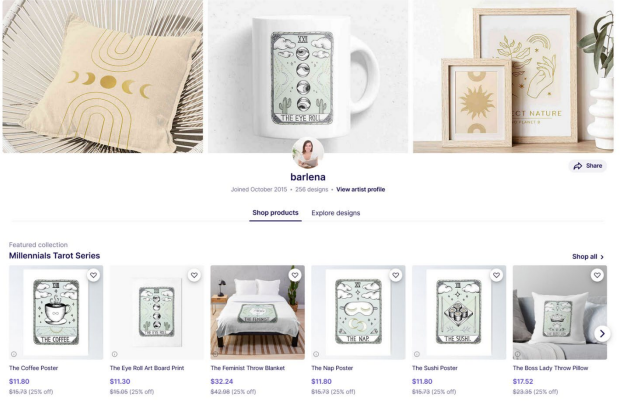Toggle heart on The Eye Roll Art Board Print

(194, 275)
